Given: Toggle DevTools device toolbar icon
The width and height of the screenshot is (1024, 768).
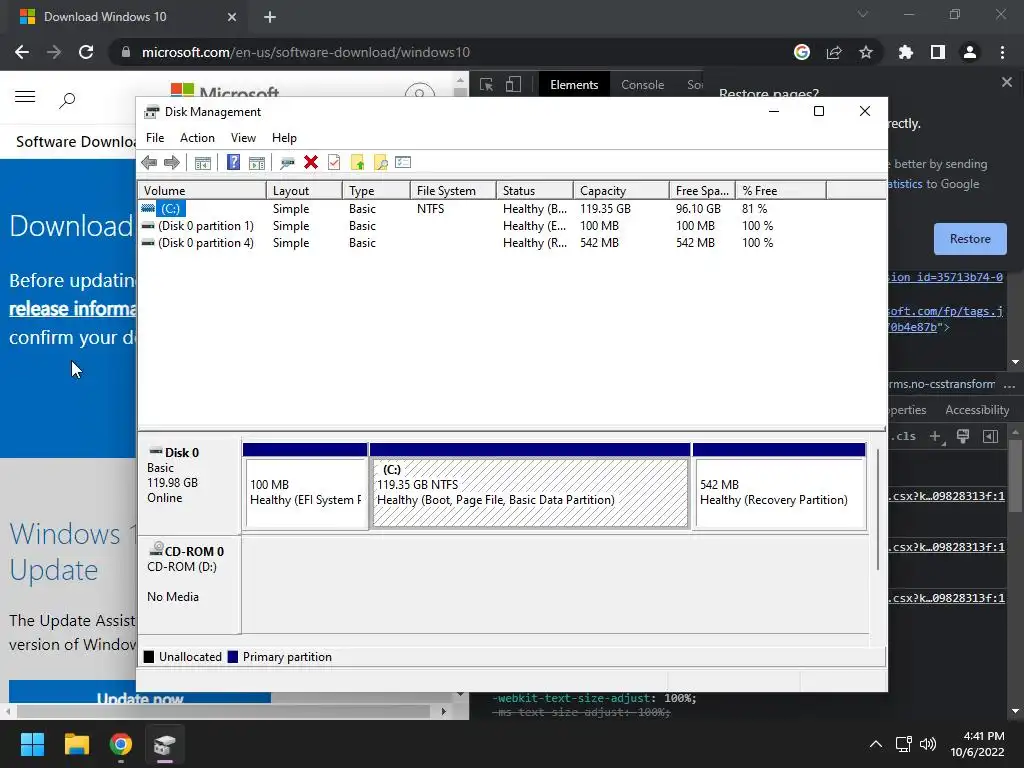Looking at the screenshot, I should click(x=513, y=85).
